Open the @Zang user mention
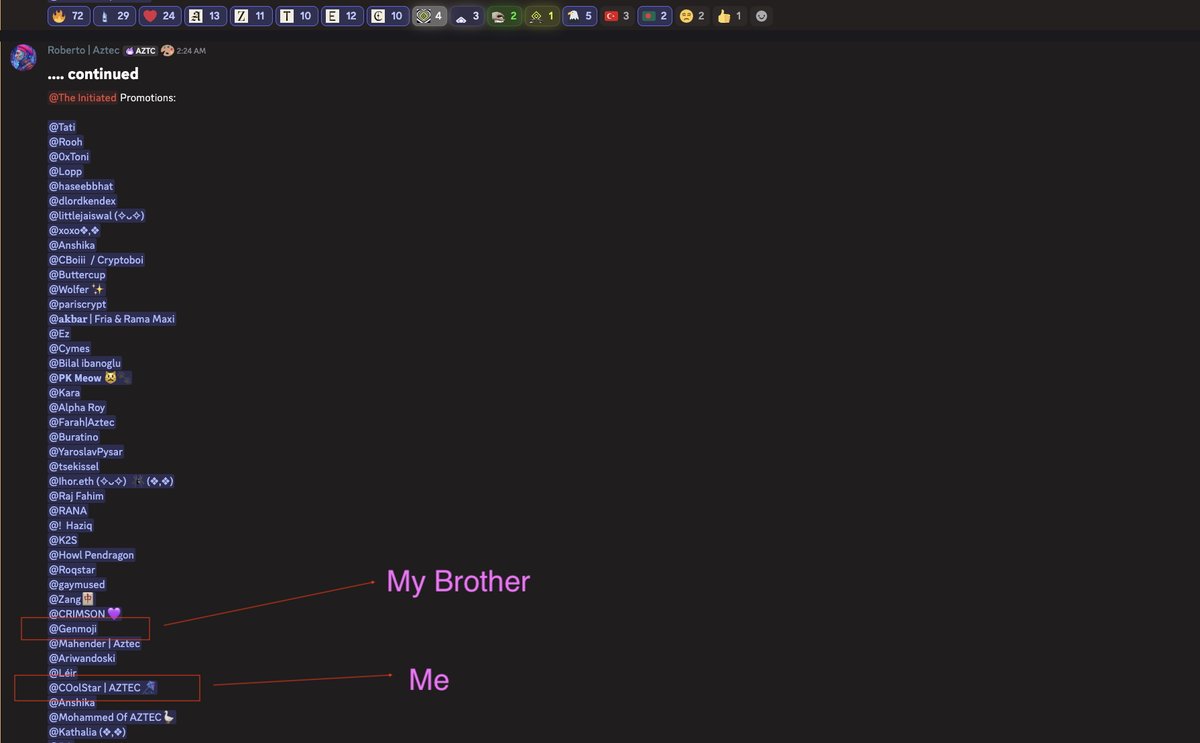Viewport: 1200px width, 743px height. [70, 599]
